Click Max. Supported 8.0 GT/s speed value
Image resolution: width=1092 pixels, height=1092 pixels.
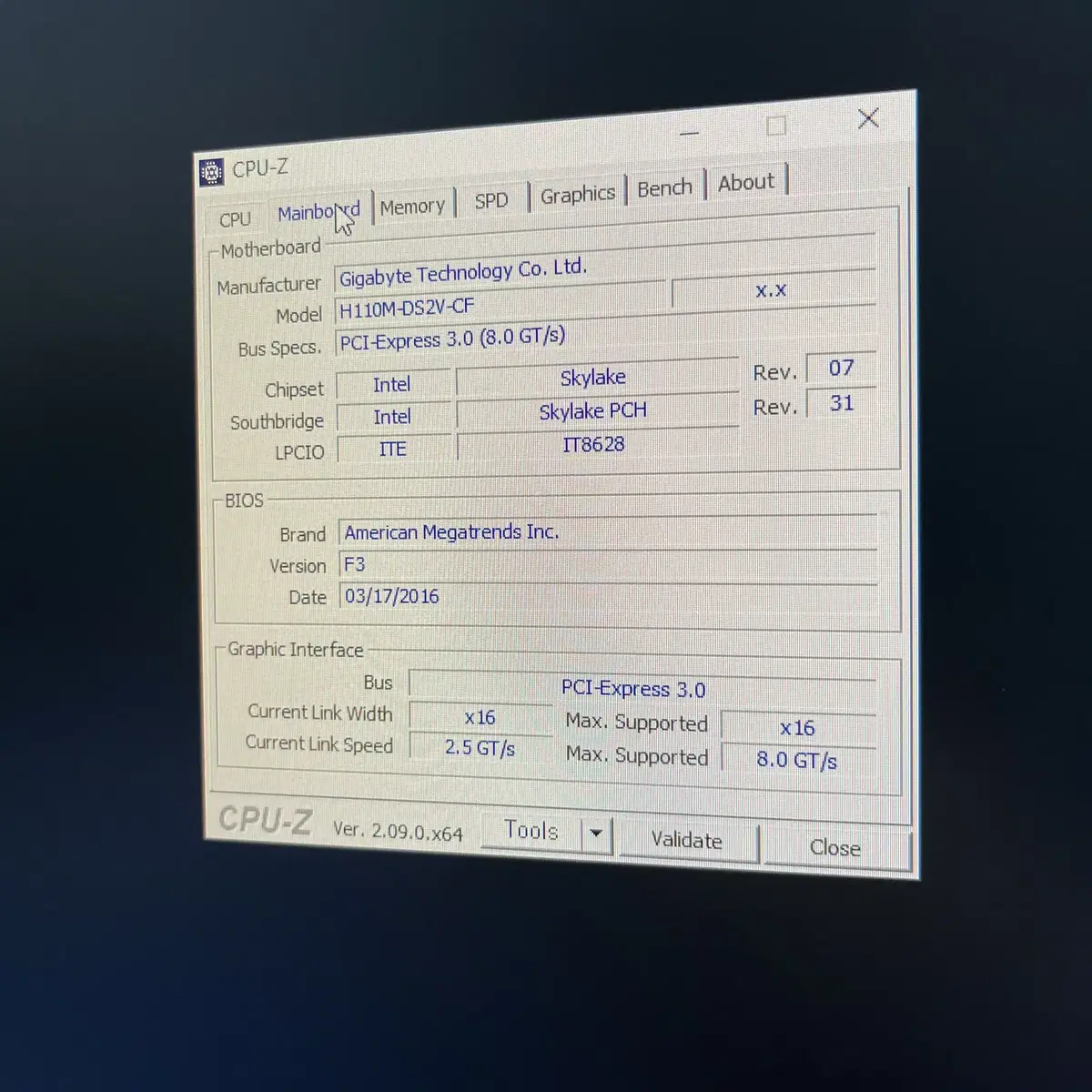(798, 760)
